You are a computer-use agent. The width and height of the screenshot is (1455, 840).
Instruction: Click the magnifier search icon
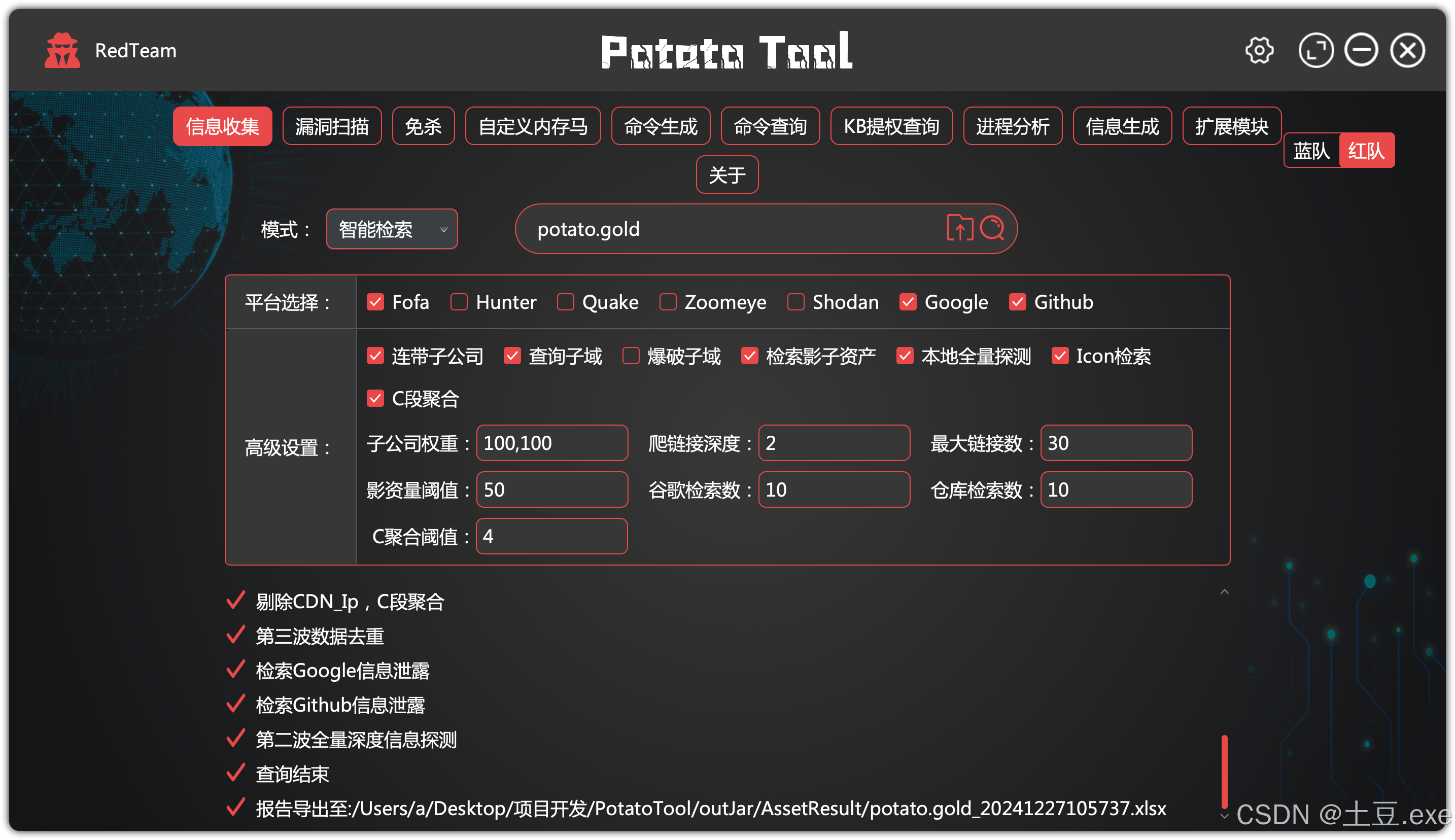[992, 228]
